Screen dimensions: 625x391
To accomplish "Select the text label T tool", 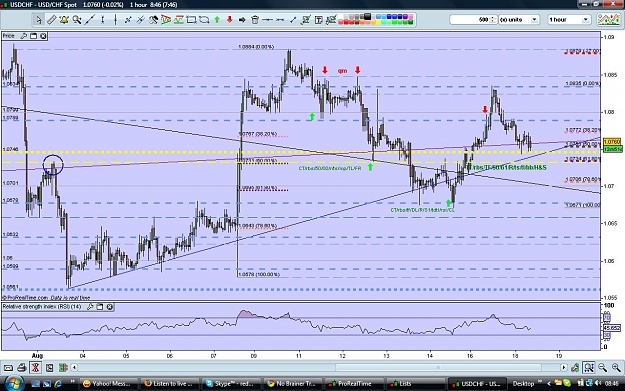I will (318, 20).
